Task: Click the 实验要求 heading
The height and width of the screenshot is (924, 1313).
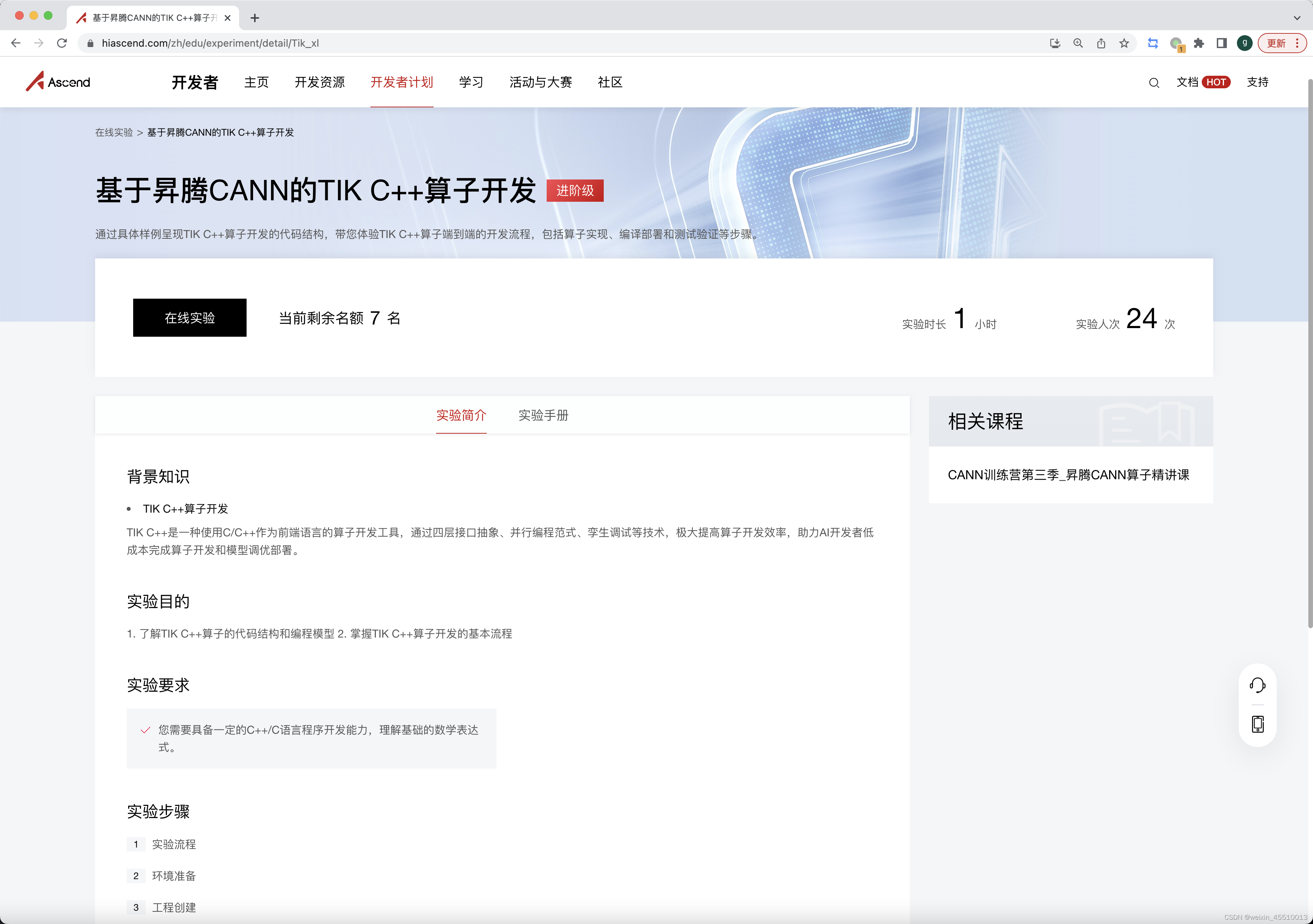Action: pyautogui.click(x=158, y=686)
